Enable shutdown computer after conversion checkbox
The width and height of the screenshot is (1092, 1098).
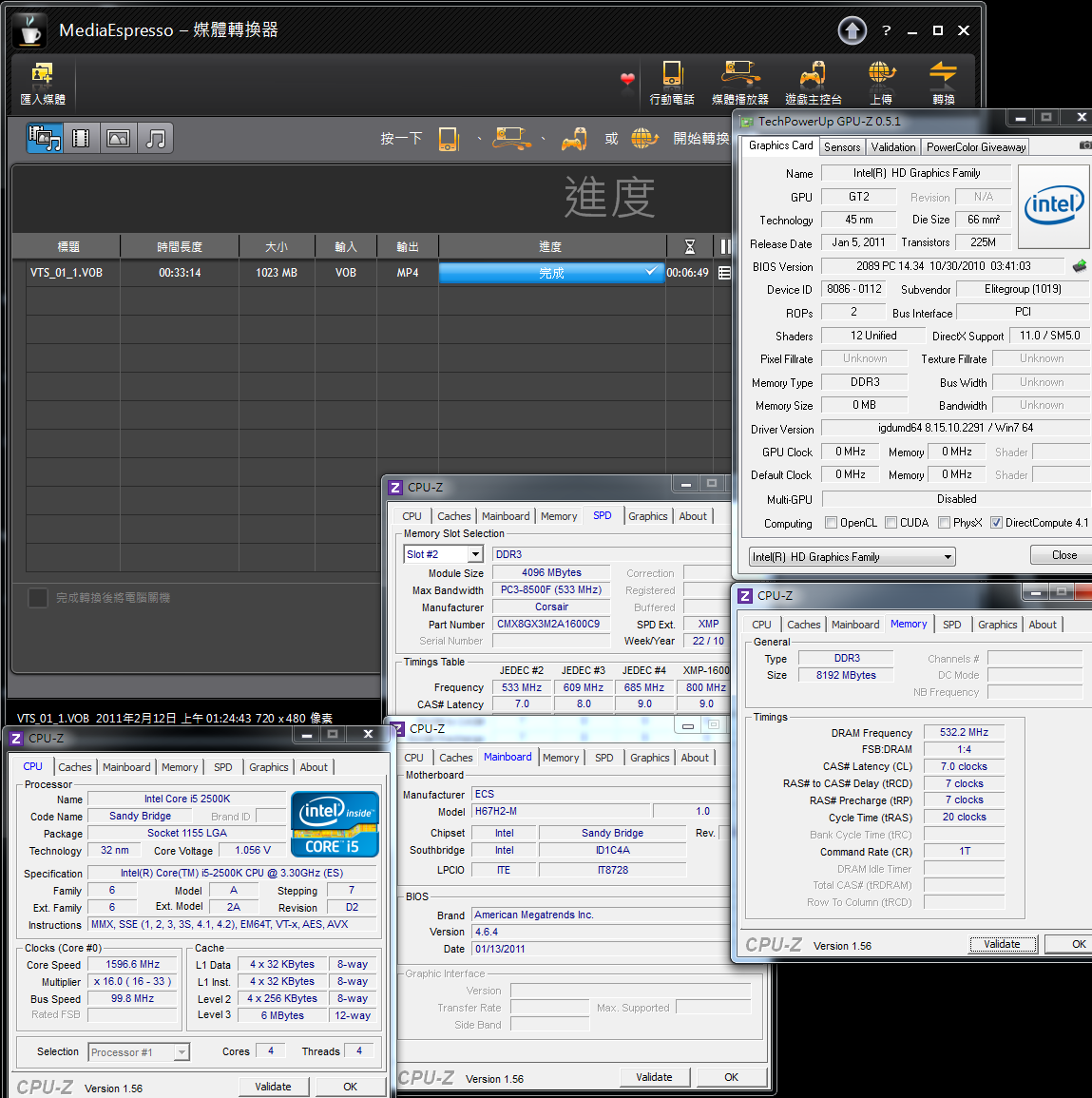38,598
